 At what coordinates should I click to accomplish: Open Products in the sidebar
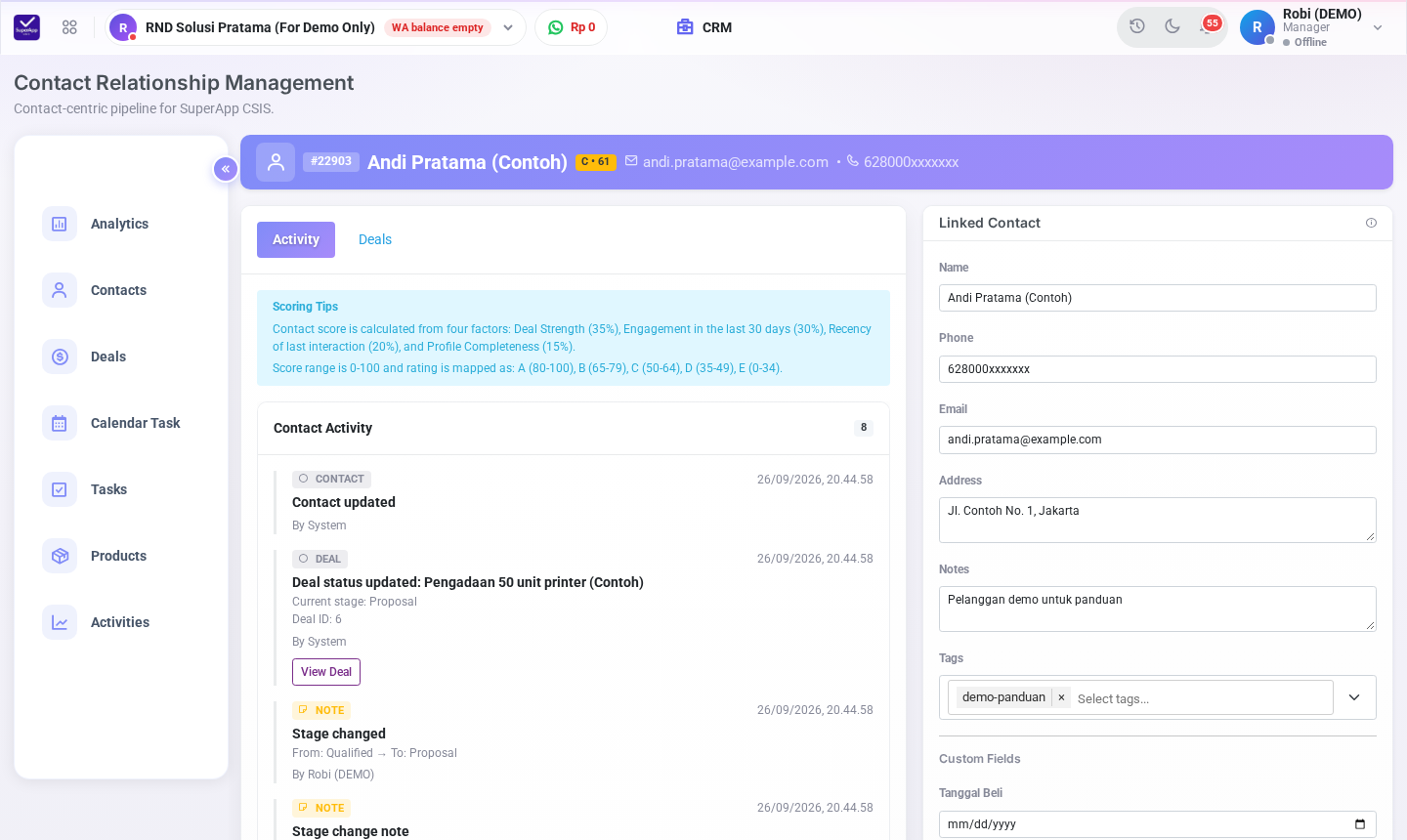pyautogui.click(x=121, y=556)
